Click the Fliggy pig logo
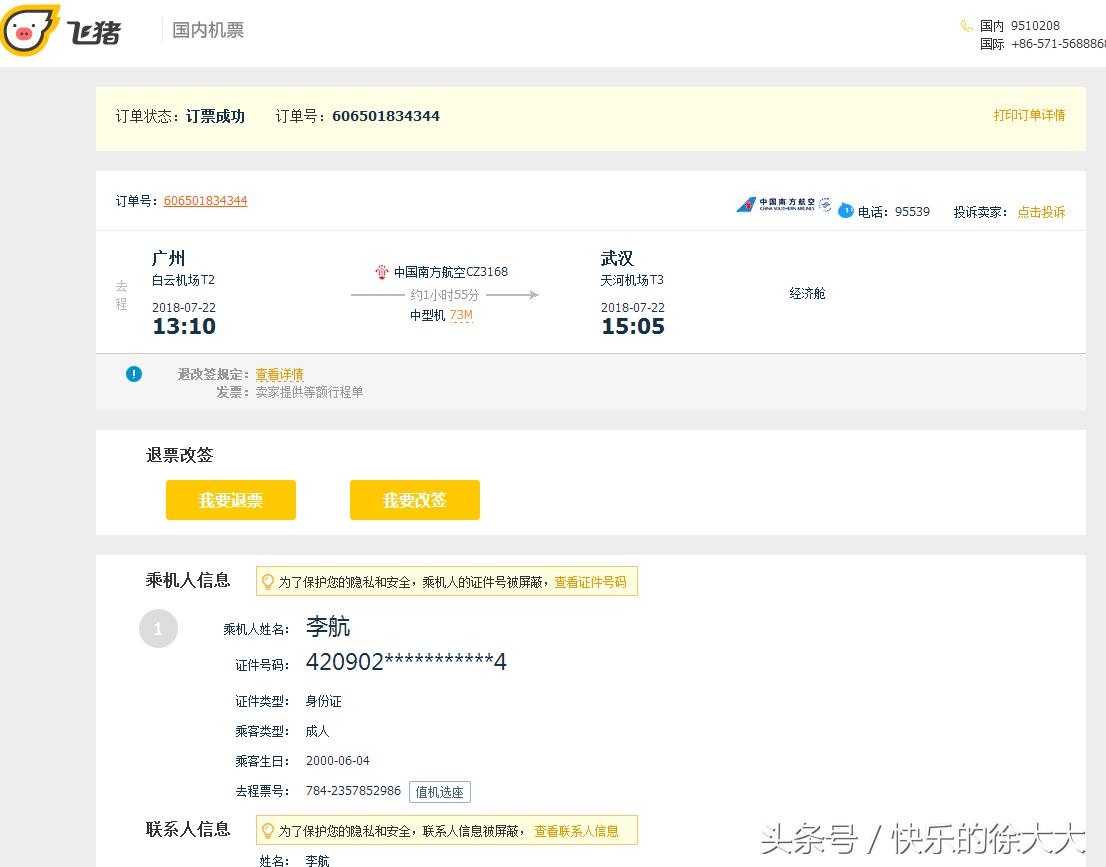The height and width of the screenshot is (867, 1106). coord(35,30)
